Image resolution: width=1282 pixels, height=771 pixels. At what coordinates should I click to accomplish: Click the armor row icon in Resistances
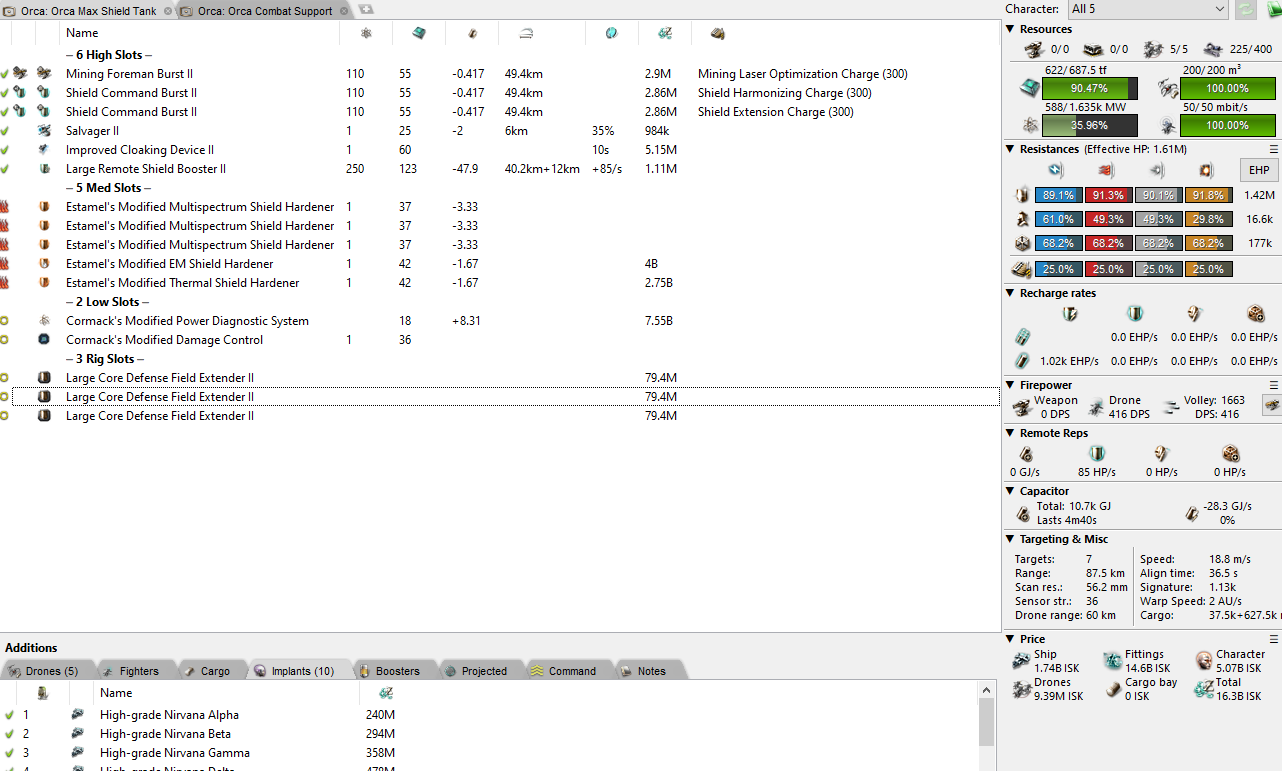(1022, 220)
